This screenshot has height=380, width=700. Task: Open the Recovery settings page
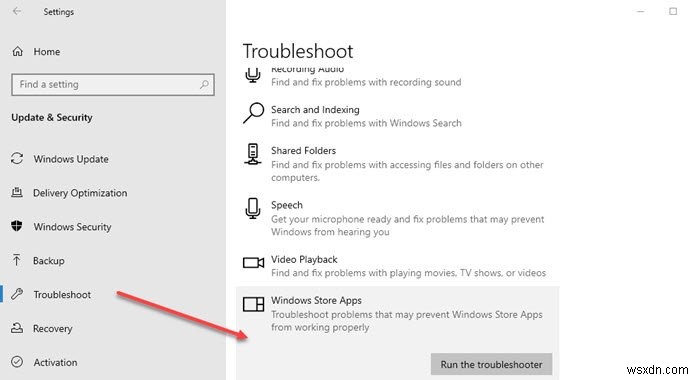pyautogui.click(x=53, y=329)
